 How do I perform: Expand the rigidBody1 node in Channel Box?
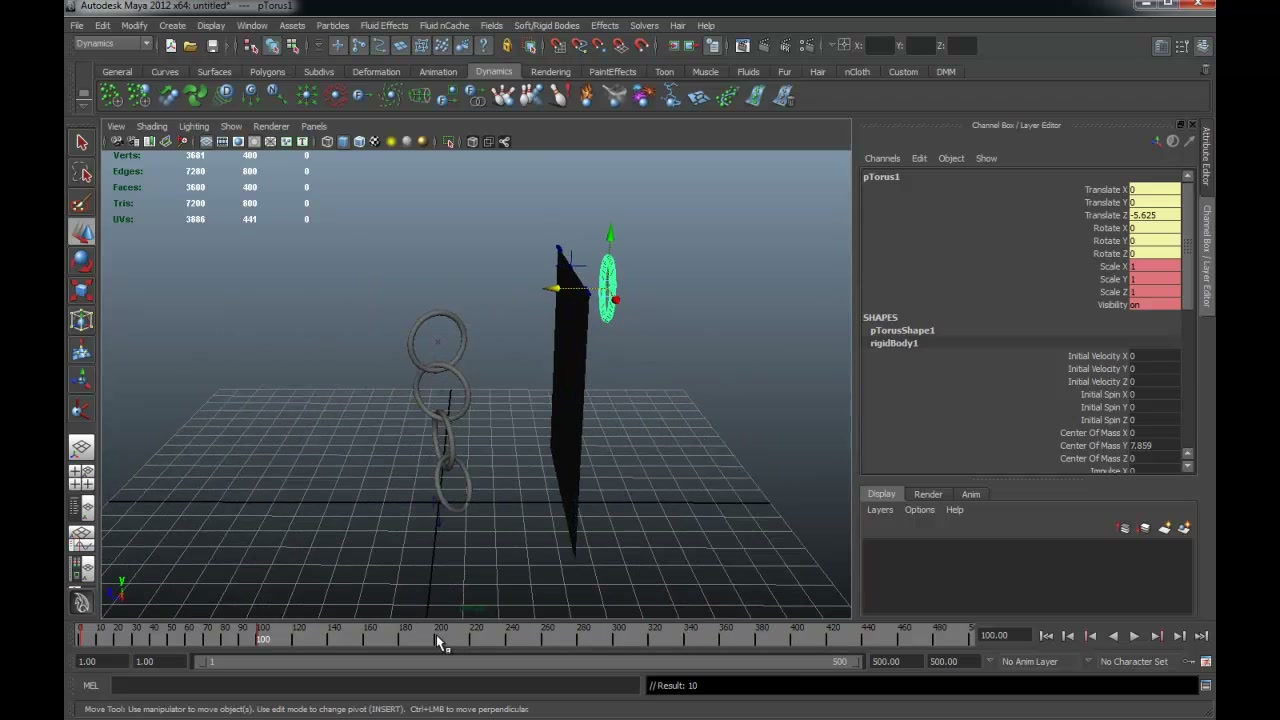coord(894,343)
